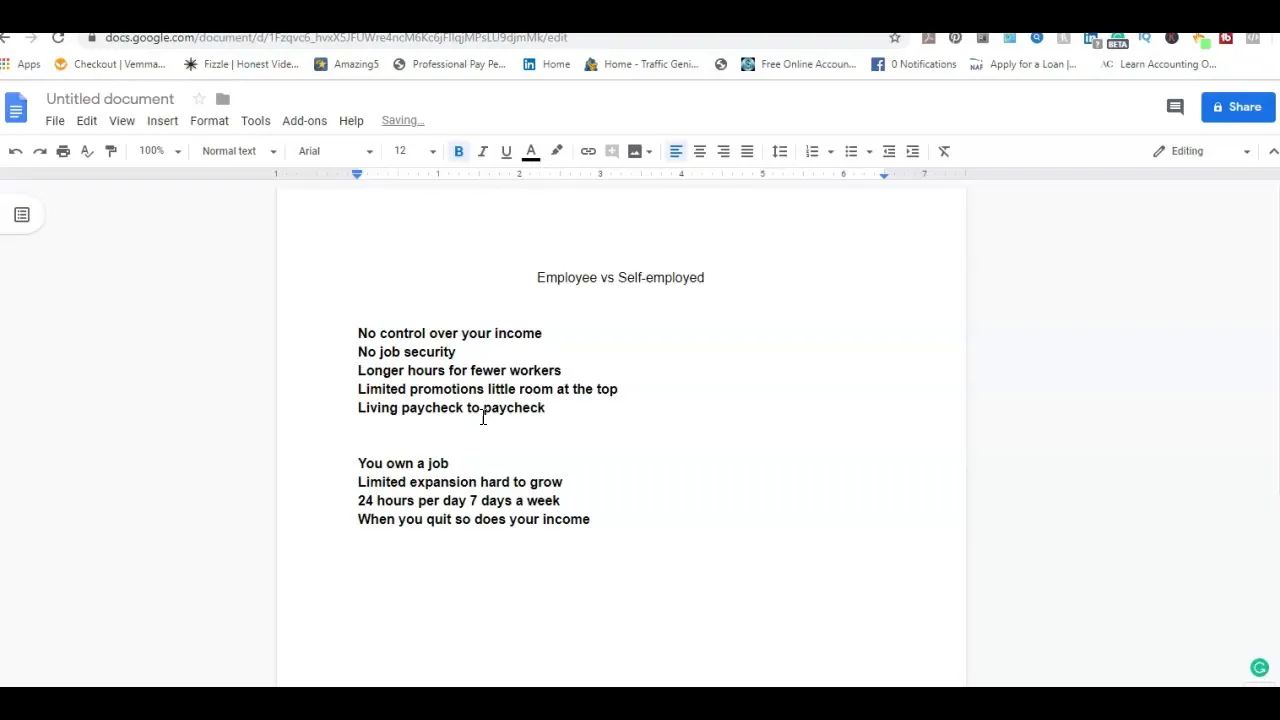This screenshot has width=1280, height=720.
Task: Open the File menu
Action: [x=55, y=121]
